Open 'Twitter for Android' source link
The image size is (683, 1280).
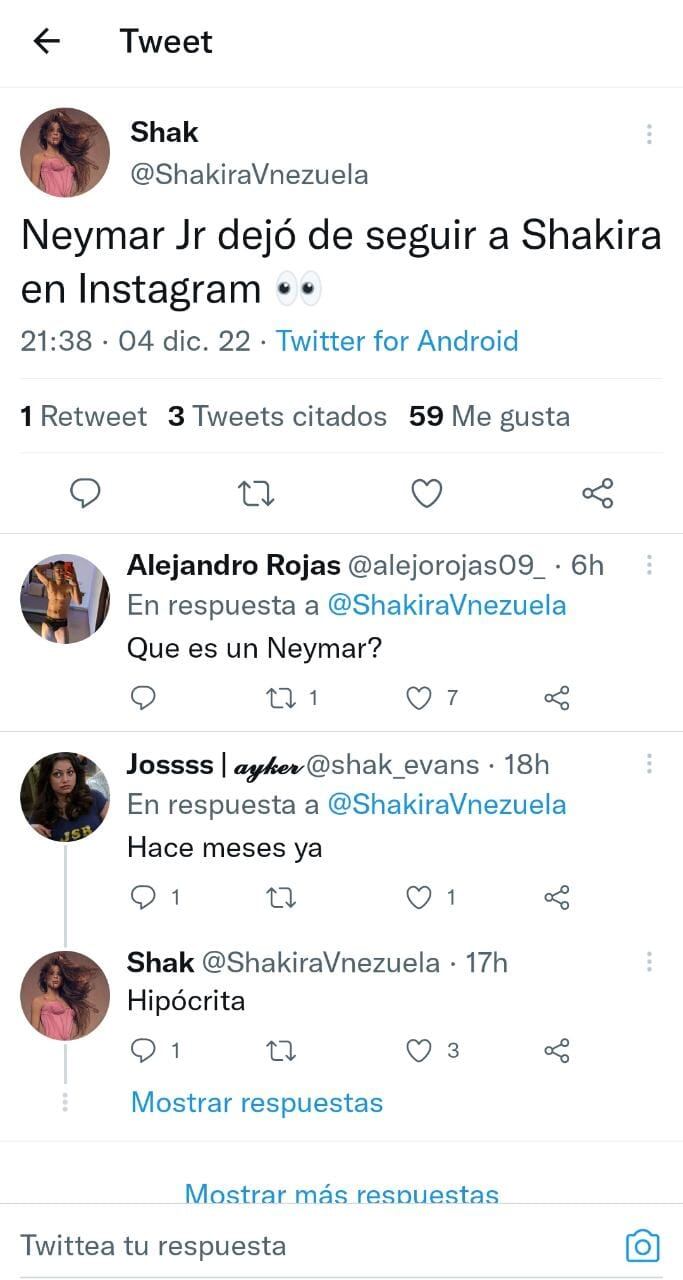(397, 341)
